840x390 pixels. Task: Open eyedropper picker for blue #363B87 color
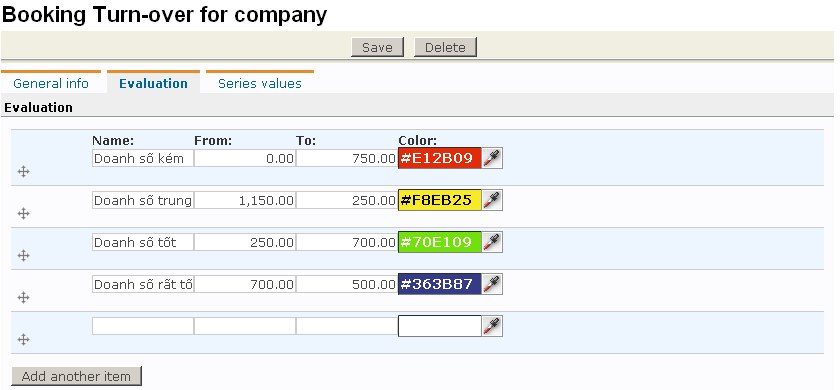coord(492,284)
